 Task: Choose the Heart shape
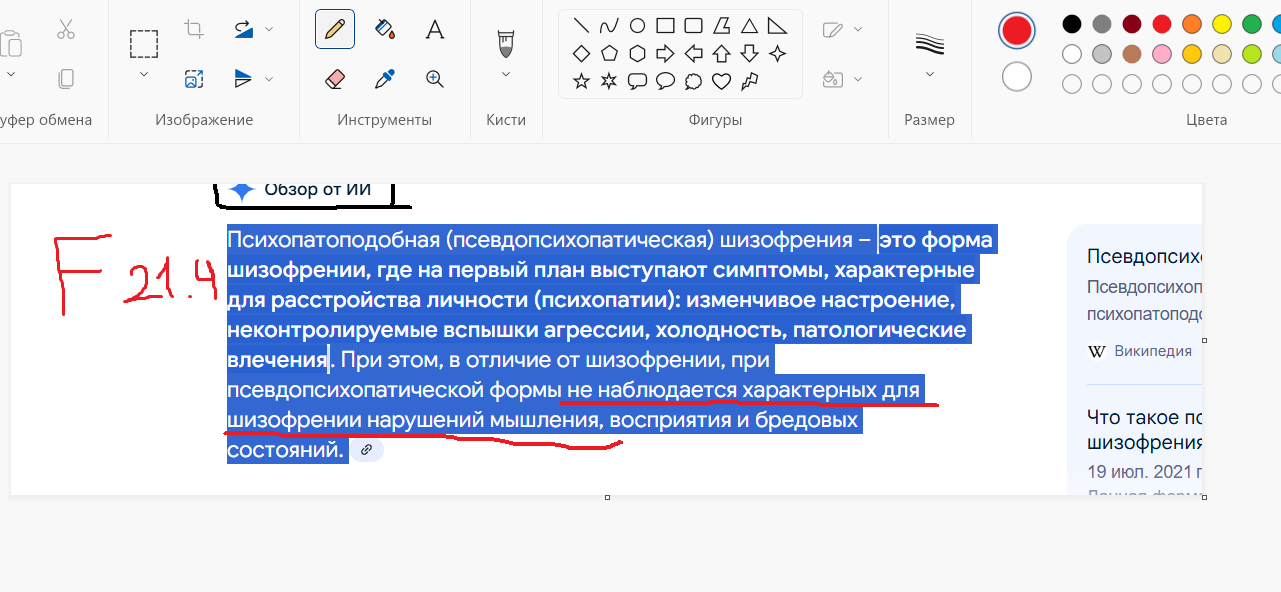tap(721, 81)
